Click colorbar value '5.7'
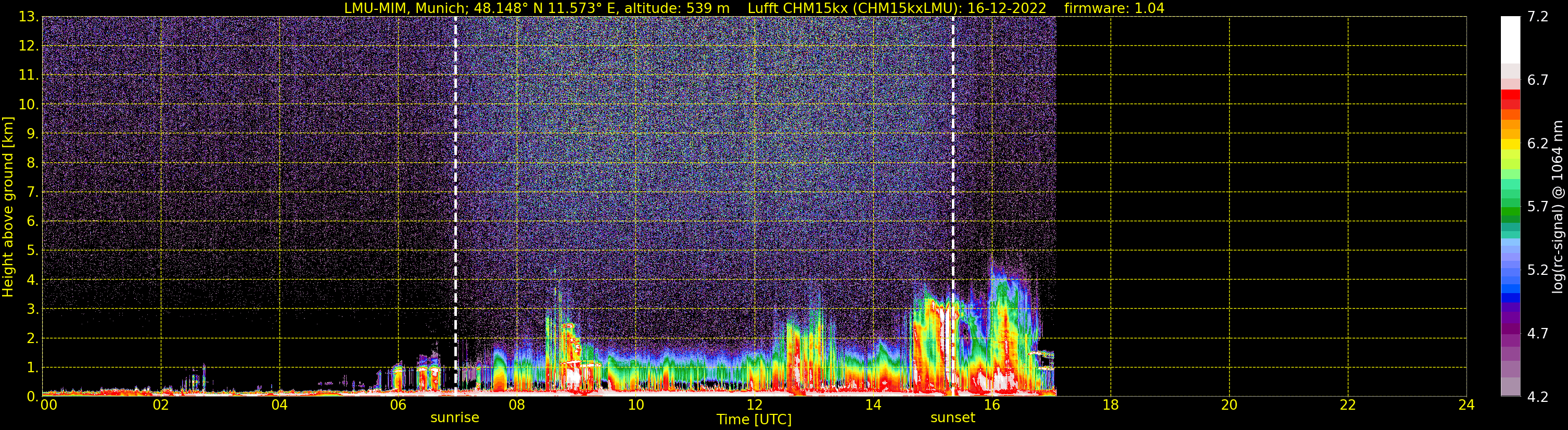 1538,207
